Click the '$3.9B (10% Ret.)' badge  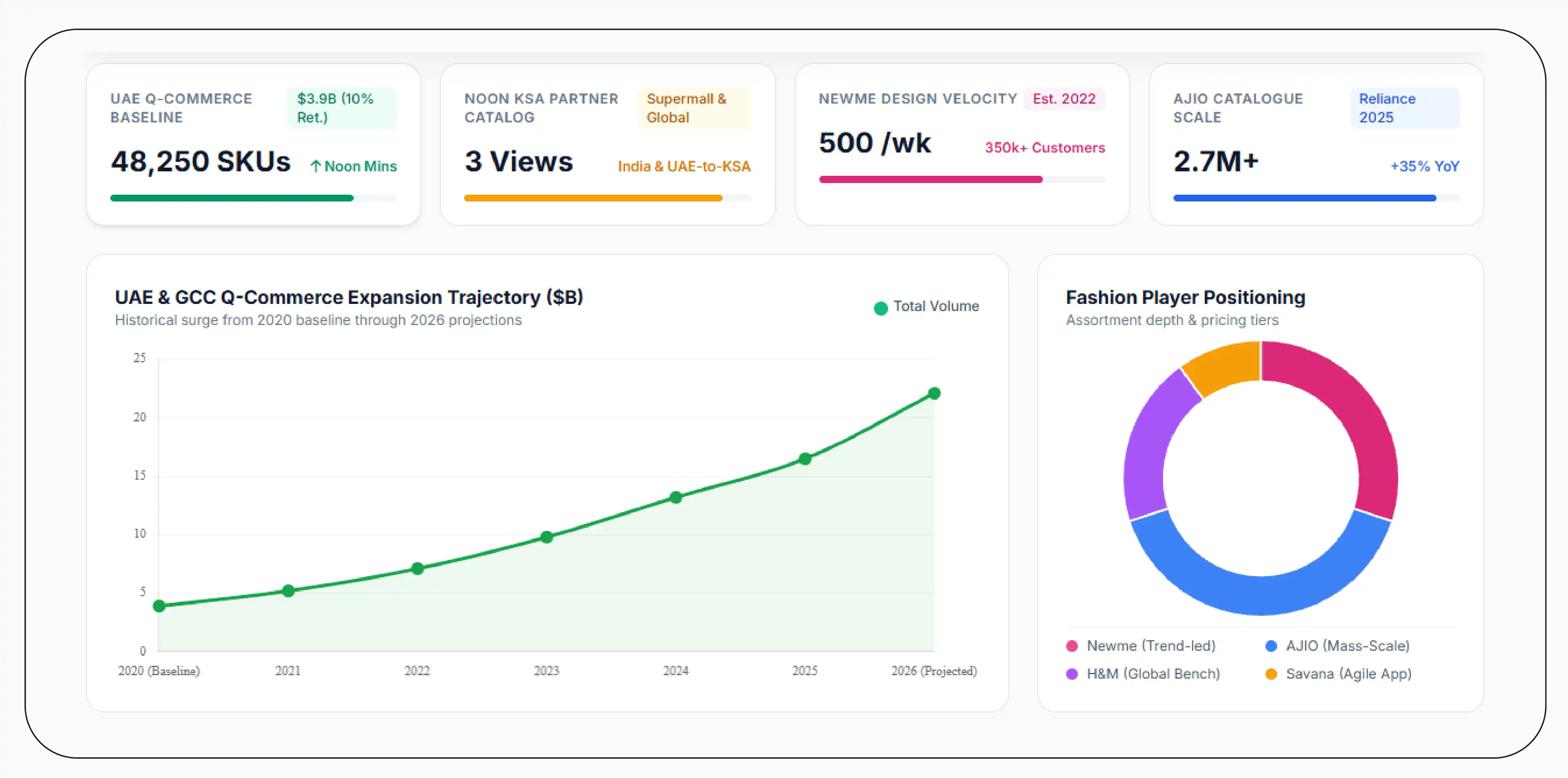(x=341, y=108)
